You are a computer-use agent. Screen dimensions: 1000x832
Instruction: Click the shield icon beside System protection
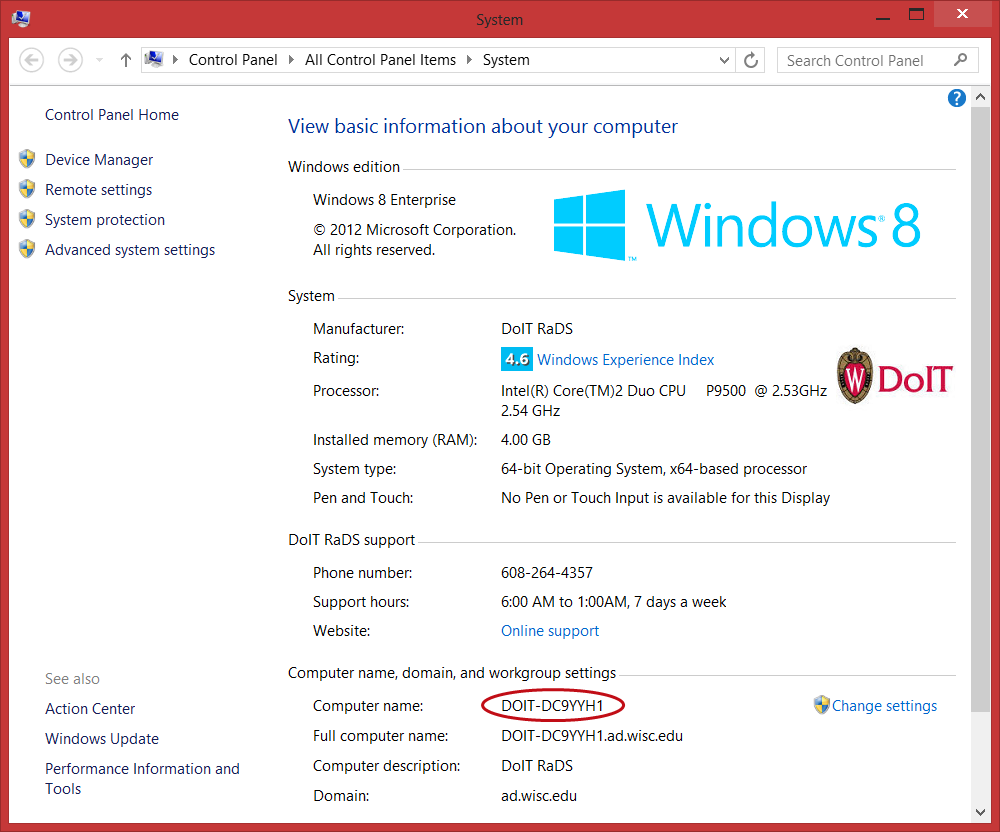click(27, 219)
